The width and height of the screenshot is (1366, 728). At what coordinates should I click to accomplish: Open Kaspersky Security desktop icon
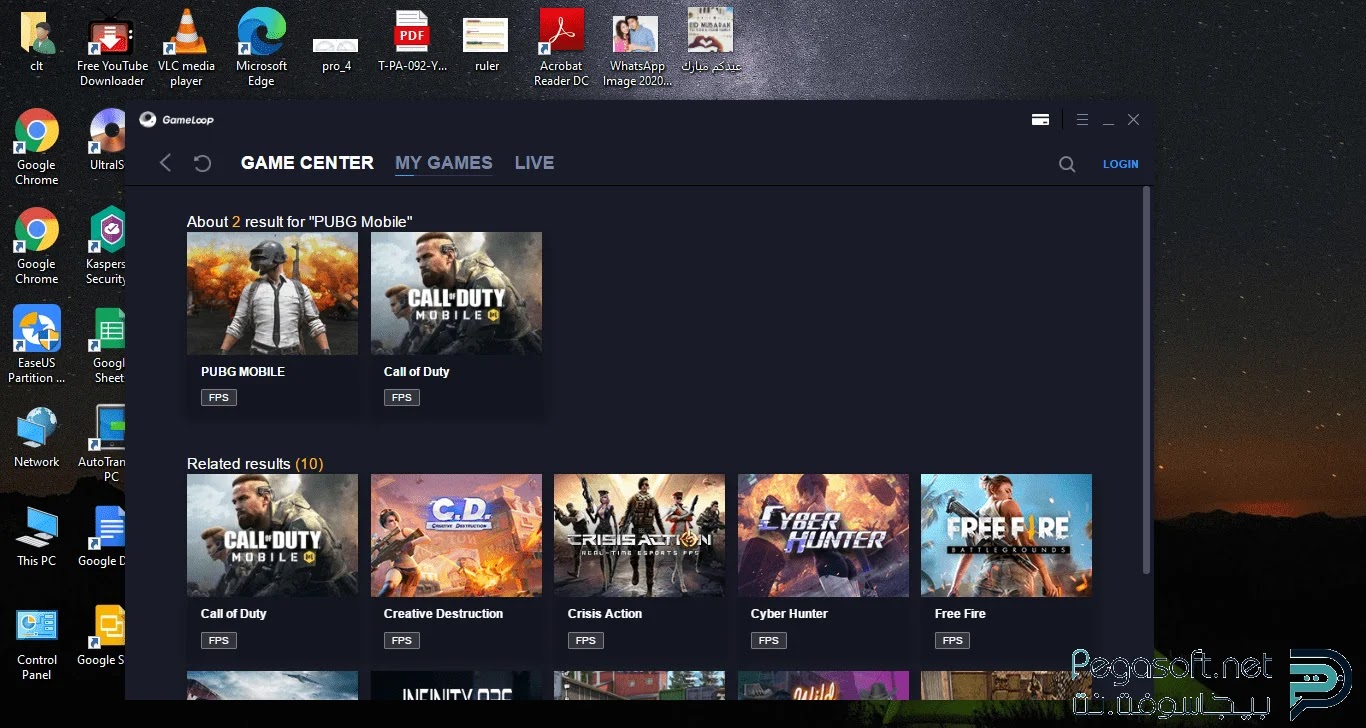coord(106,246)
